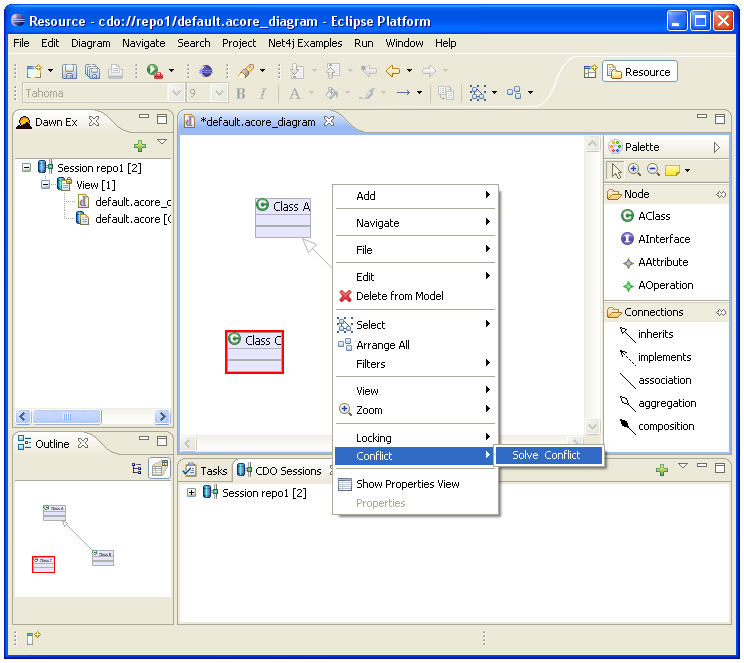Open the Net4j Examples menu
744x663 pixels.
click(x=305, y=43)
